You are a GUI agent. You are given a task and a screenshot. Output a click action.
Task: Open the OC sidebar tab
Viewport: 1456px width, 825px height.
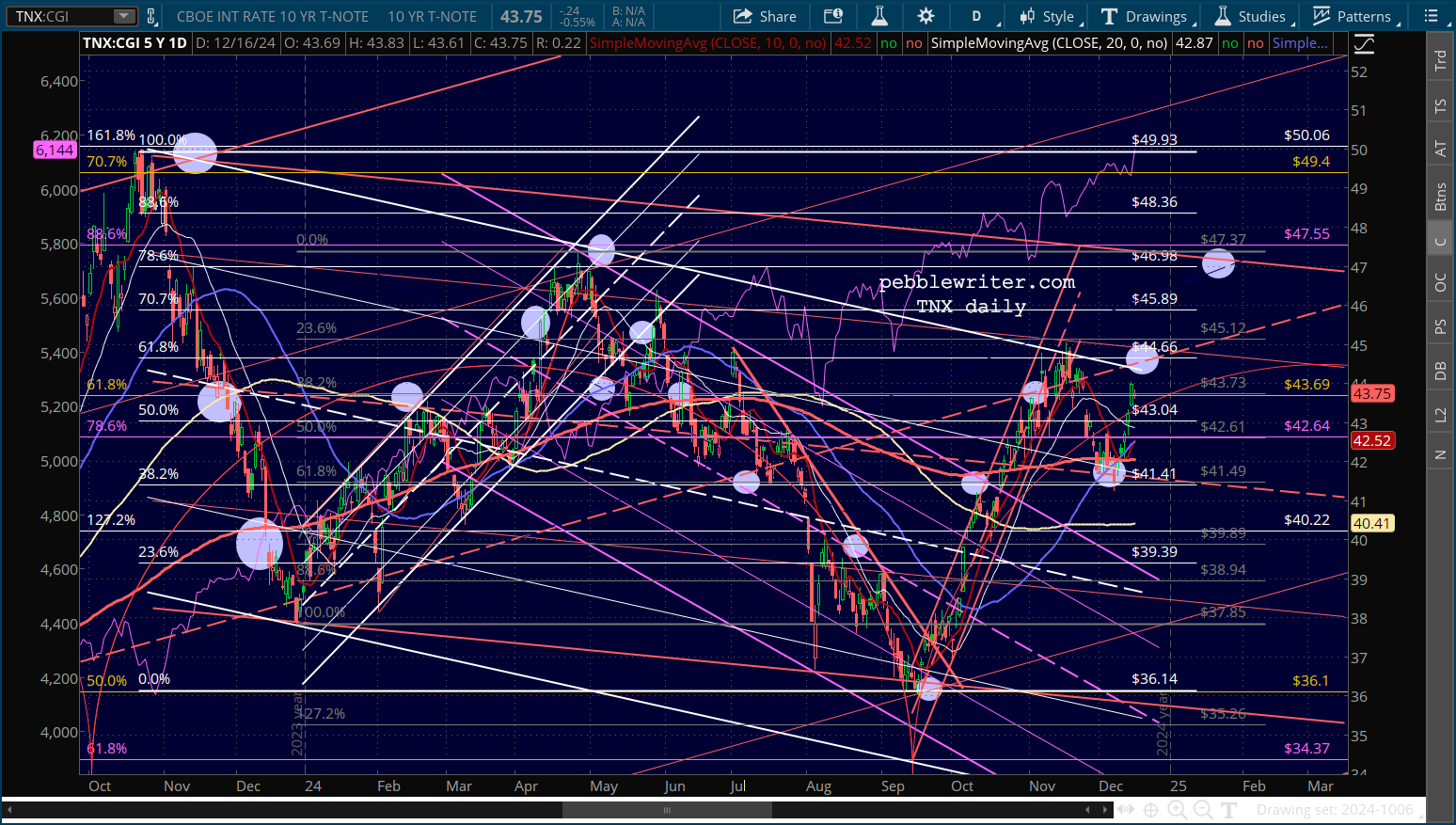[1440, 282]
